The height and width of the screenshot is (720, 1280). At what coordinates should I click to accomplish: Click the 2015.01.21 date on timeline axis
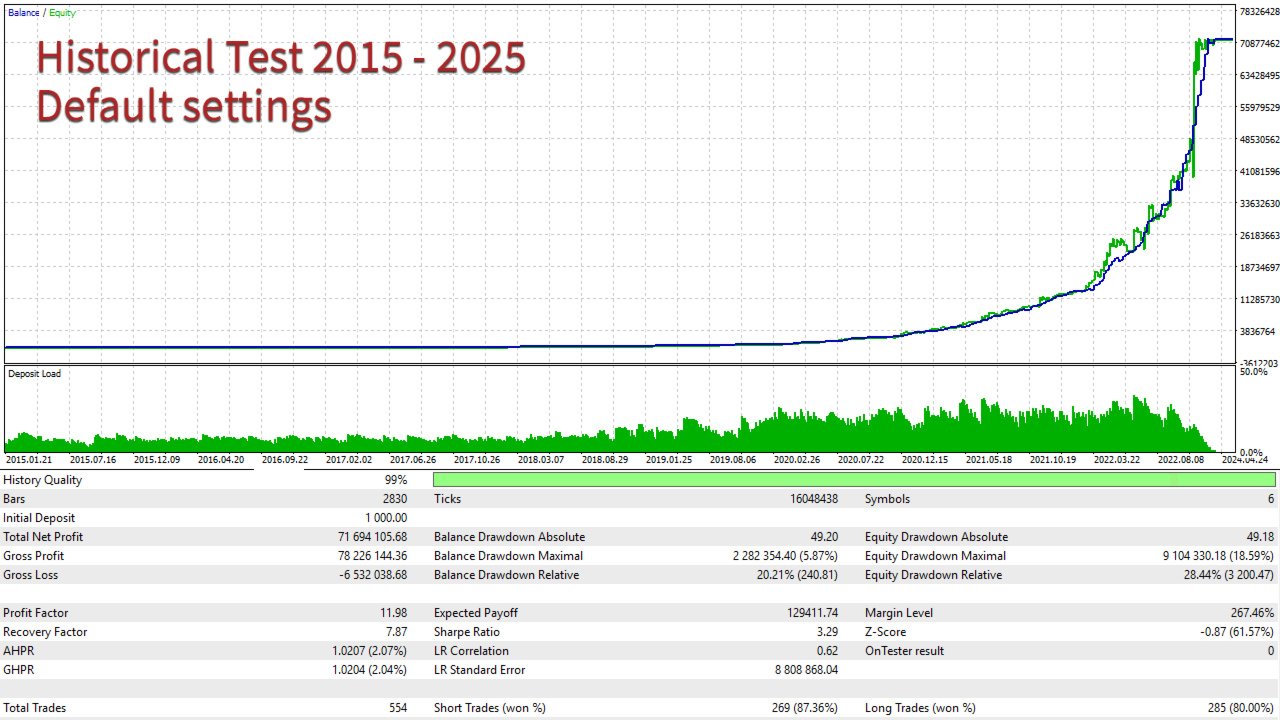coord(29,460)
